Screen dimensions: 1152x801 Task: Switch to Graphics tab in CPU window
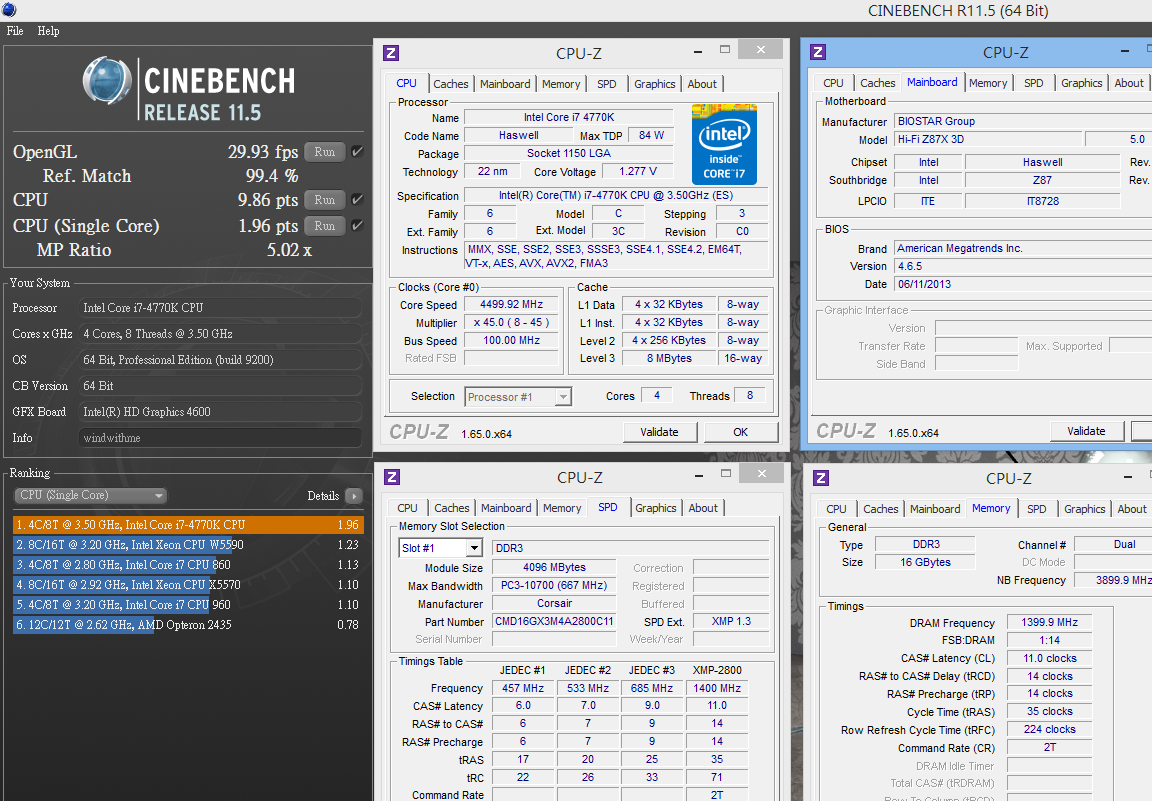(x=655, y=84)
